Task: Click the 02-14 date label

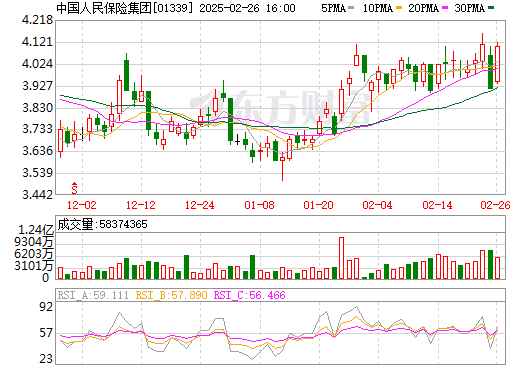Action: pos(437,205)
